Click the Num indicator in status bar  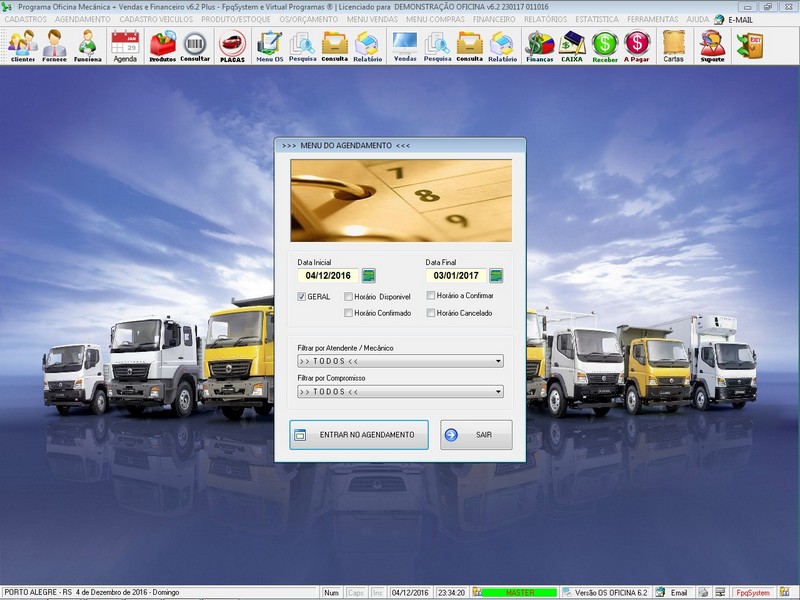pos(331,593)
